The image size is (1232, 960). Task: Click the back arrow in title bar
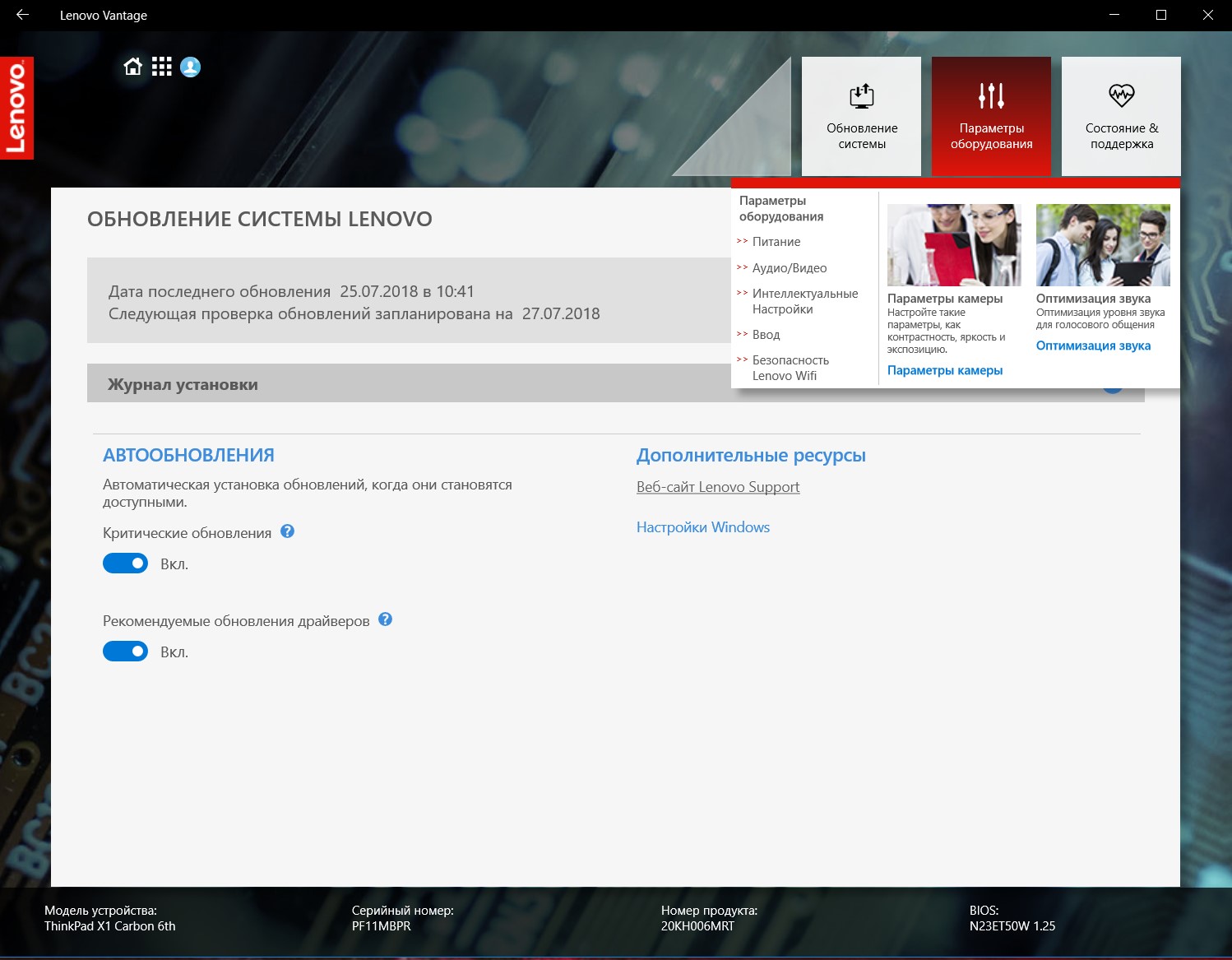[x=22, y=15]
